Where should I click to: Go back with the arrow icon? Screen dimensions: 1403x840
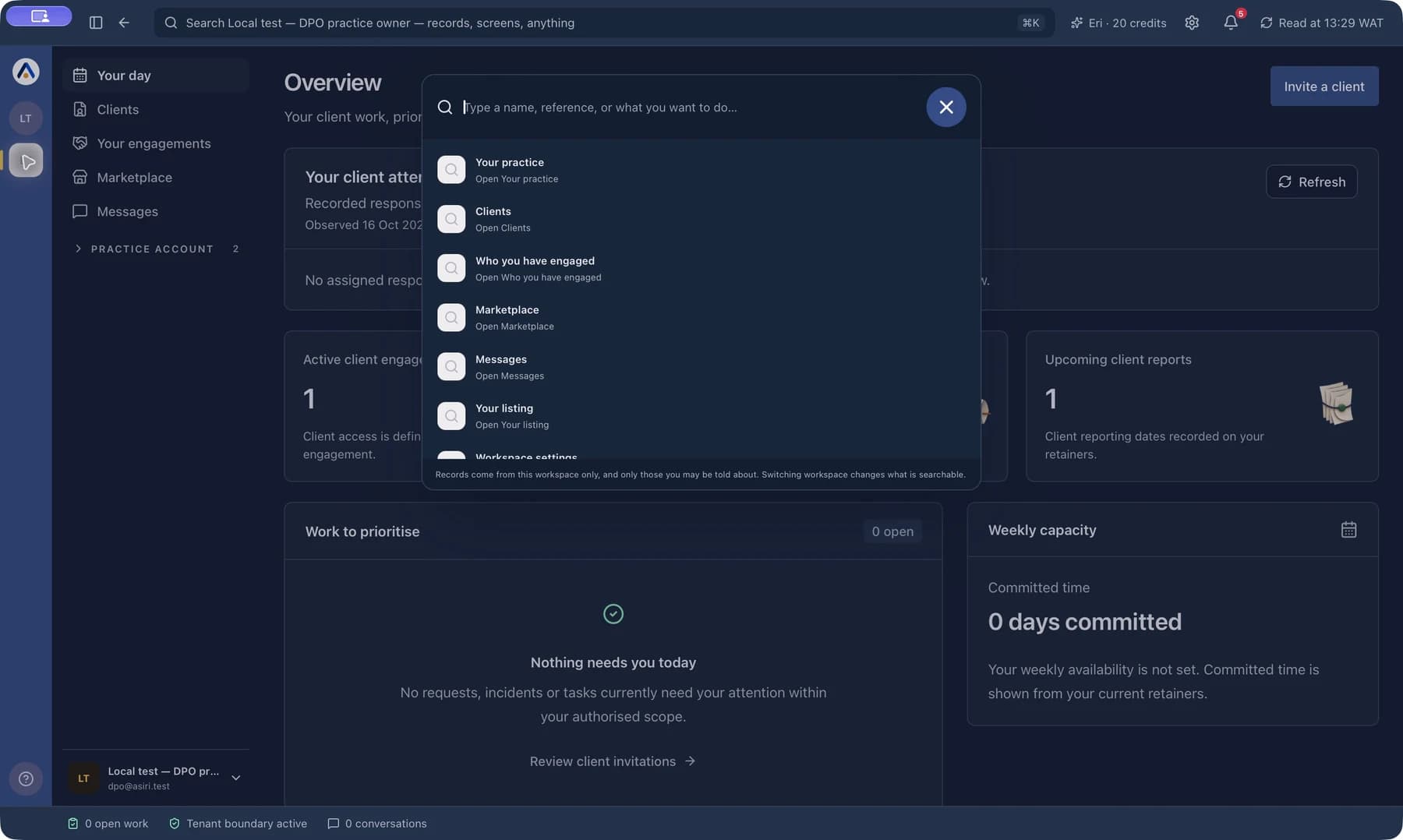pos(124,23)
